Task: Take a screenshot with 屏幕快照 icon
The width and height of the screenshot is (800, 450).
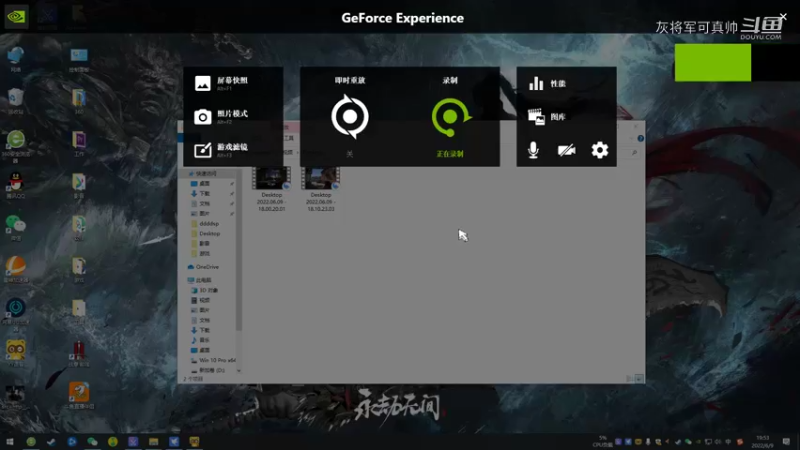Action: coord(203,83)
